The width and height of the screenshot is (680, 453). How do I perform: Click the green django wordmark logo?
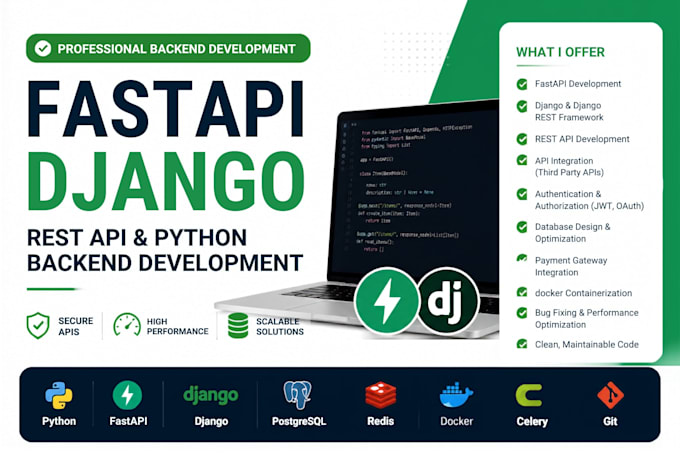(x=211, y=395)
